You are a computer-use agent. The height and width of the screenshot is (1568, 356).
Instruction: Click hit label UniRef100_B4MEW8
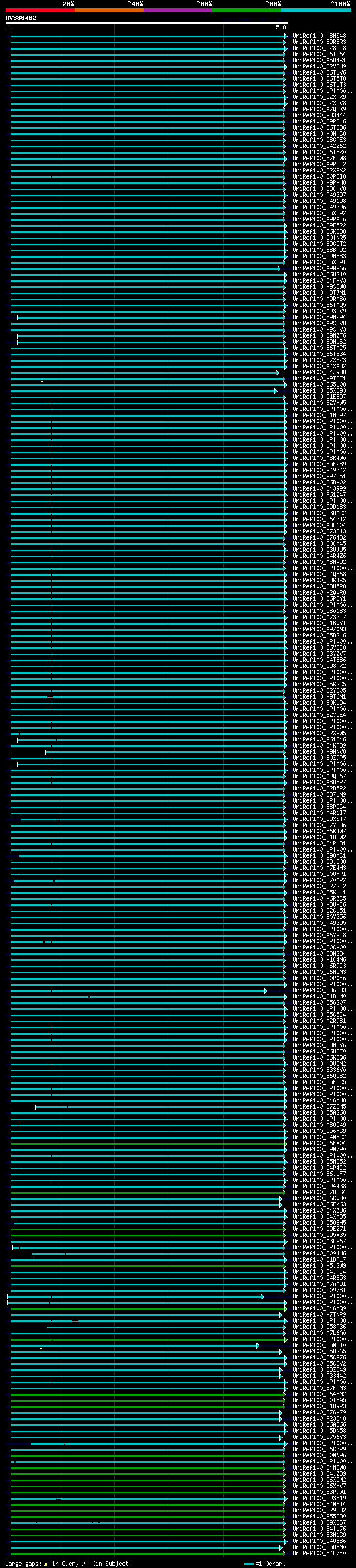(x=319, y=1467)
